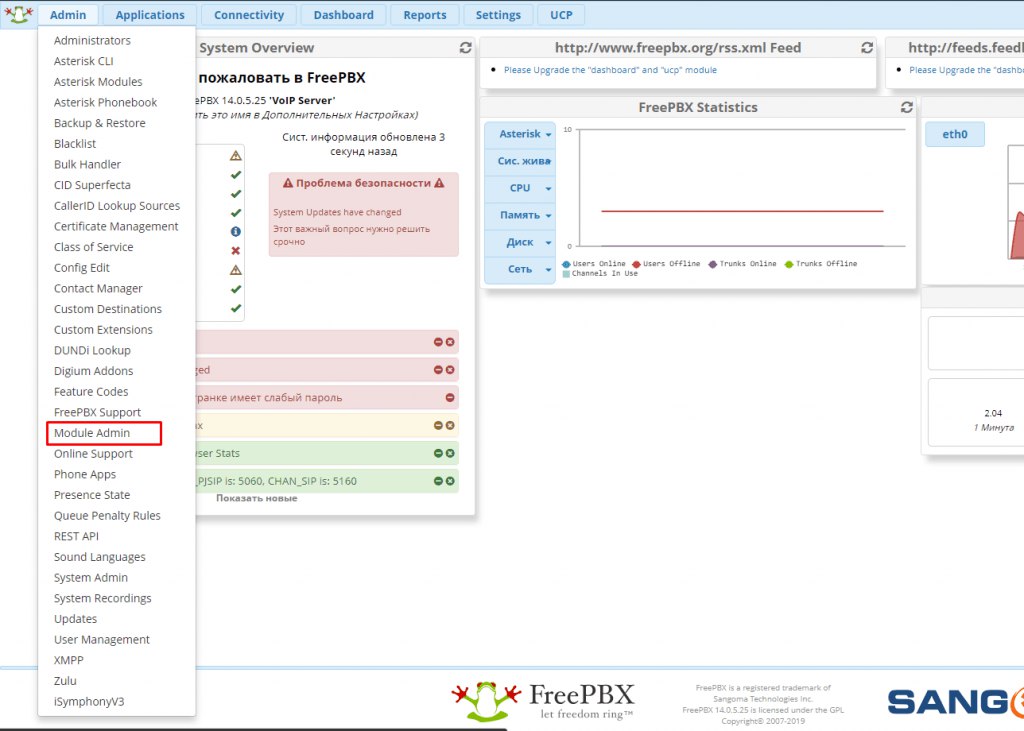Toggle the Users Online legend entry

pyautogui.click(x=594, y=264)
